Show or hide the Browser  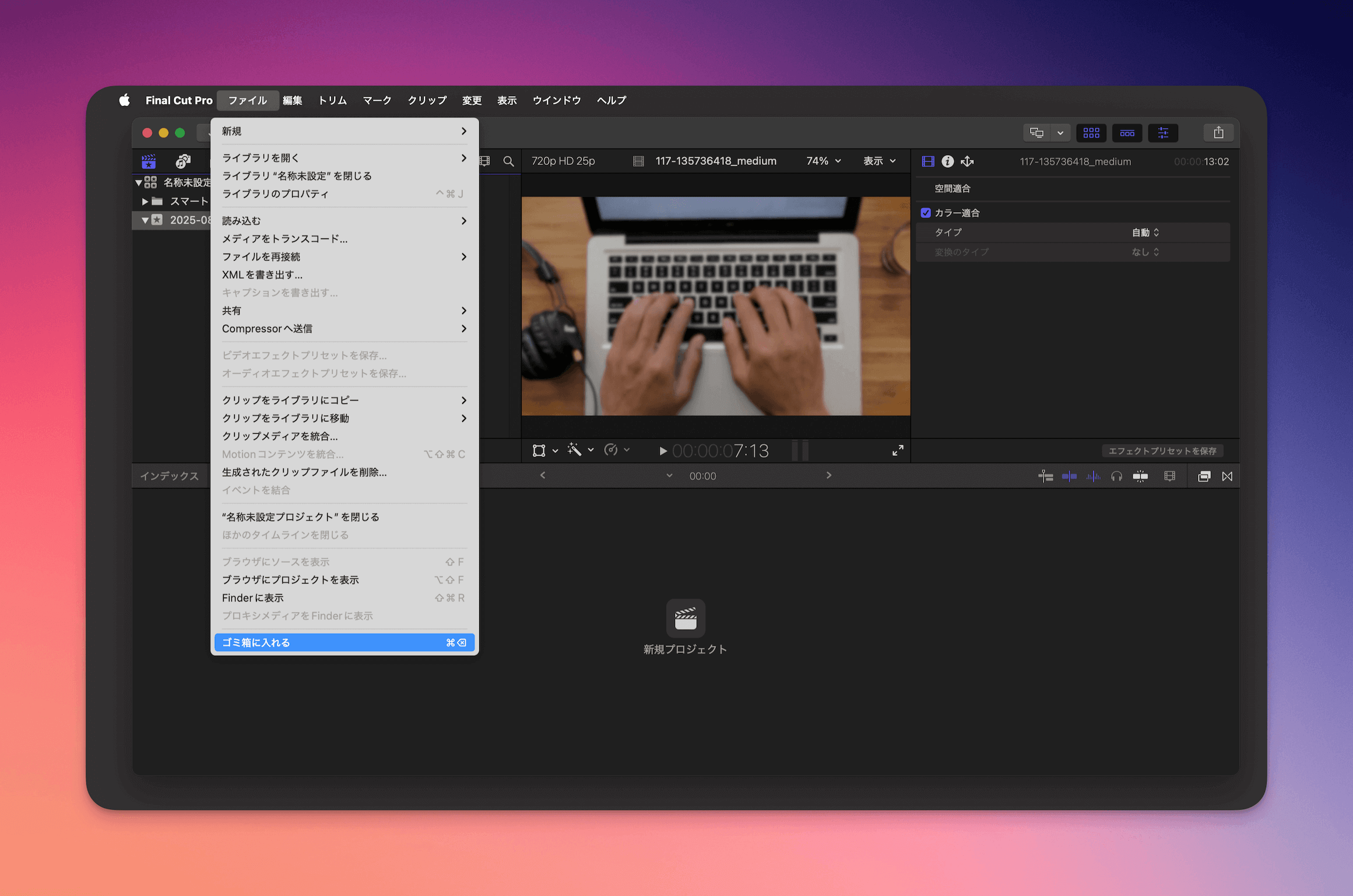pyautogui.click(x=1091, y=133)
